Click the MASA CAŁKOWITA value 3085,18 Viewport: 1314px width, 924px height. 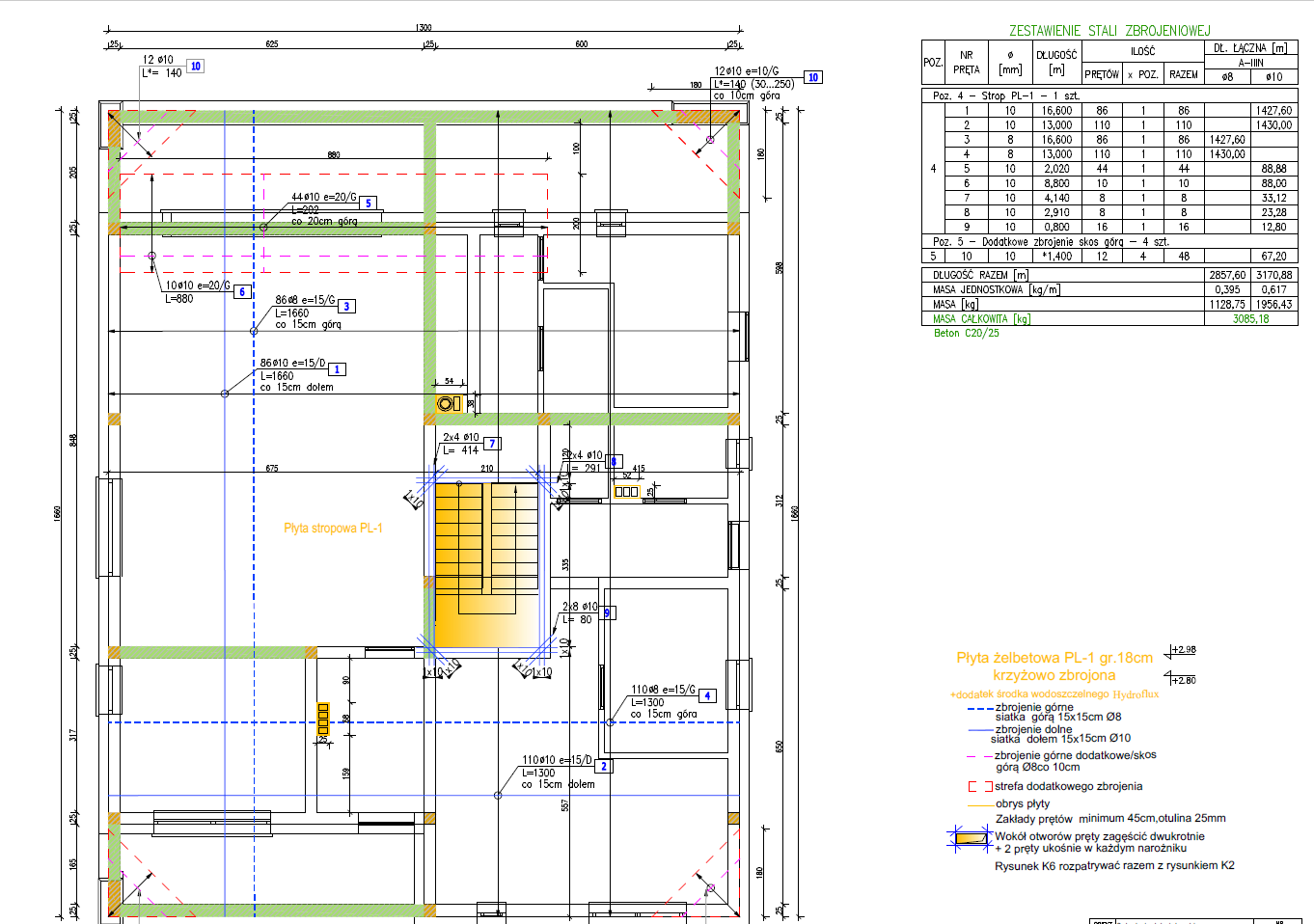[1250, 319]
